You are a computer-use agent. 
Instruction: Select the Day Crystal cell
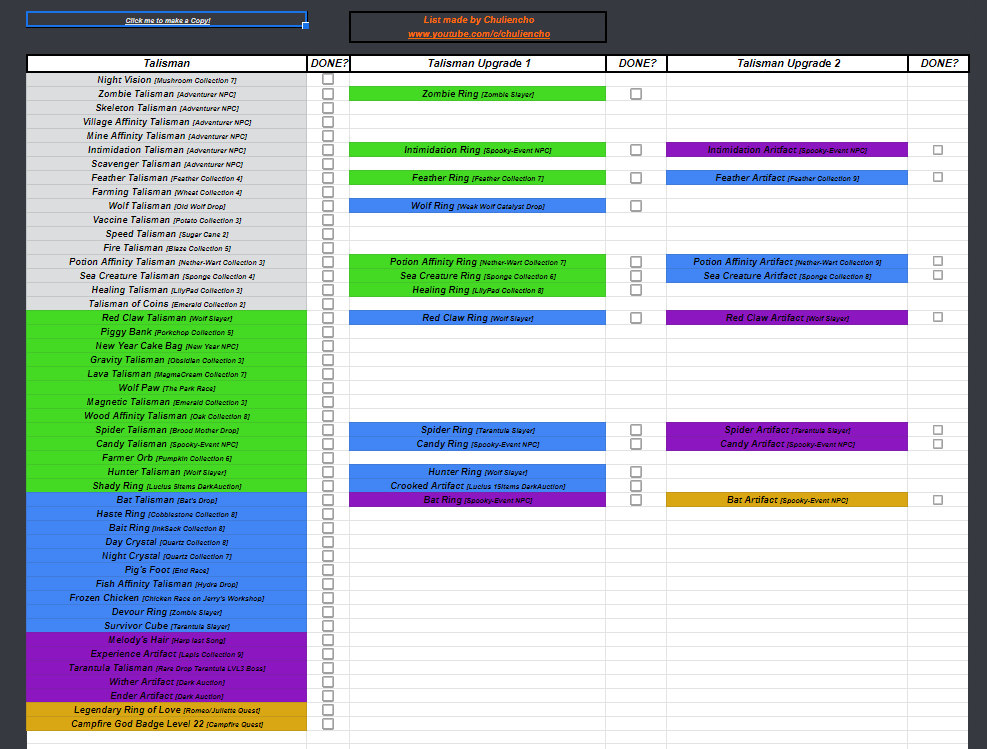[167, 542]
